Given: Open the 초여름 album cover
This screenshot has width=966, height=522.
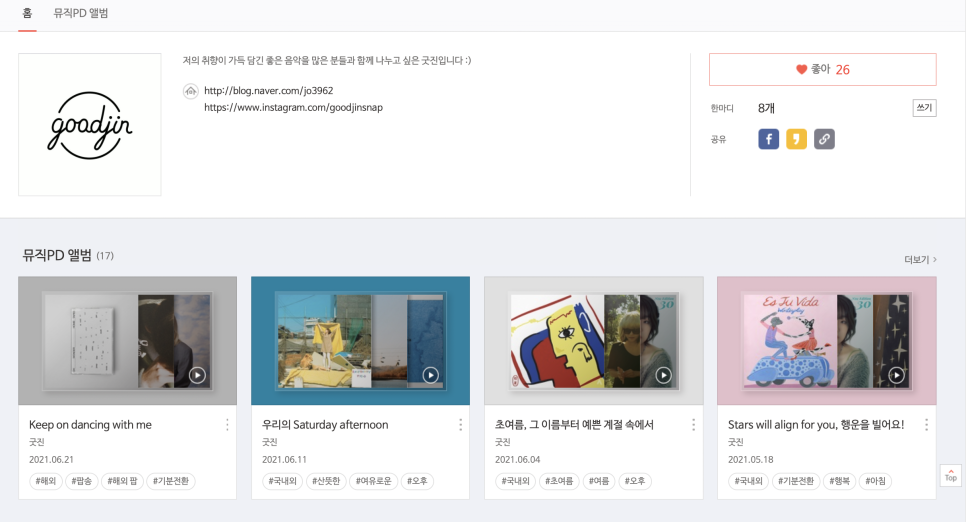Looking at the screenshot, I should pyautogui.click(x=594, y=341).
